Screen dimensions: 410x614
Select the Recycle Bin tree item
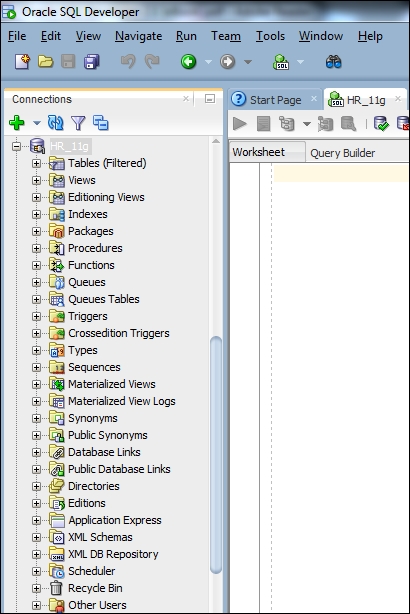[x=95, y=588]
